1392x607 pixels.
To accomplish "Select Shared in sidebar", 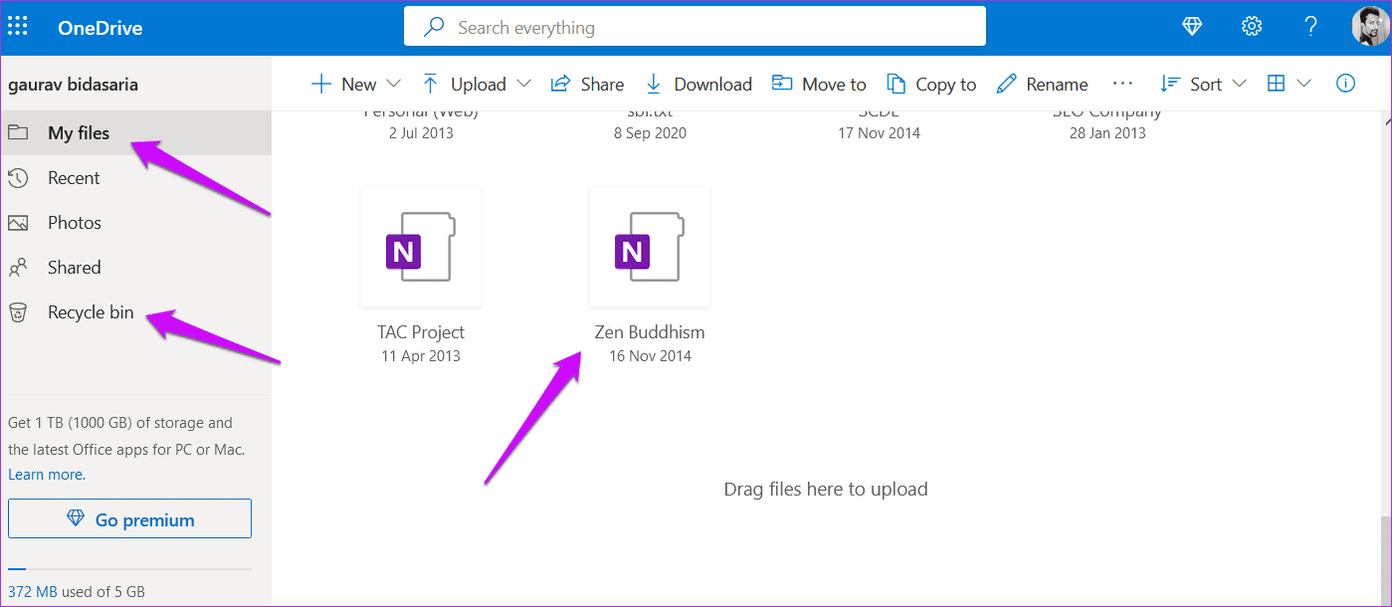I will pyautogui.click(x=135, y=268).
